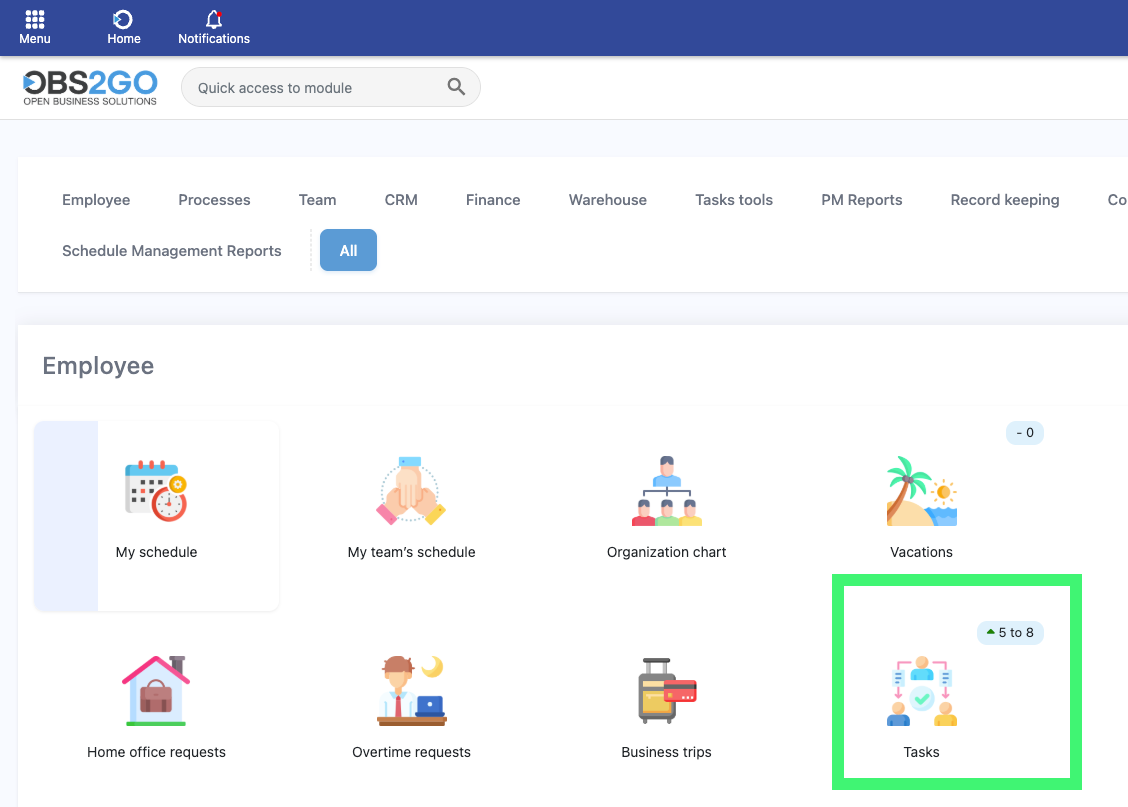Open My team's schedule module icon
The image size is (1128, 807).
411,491
